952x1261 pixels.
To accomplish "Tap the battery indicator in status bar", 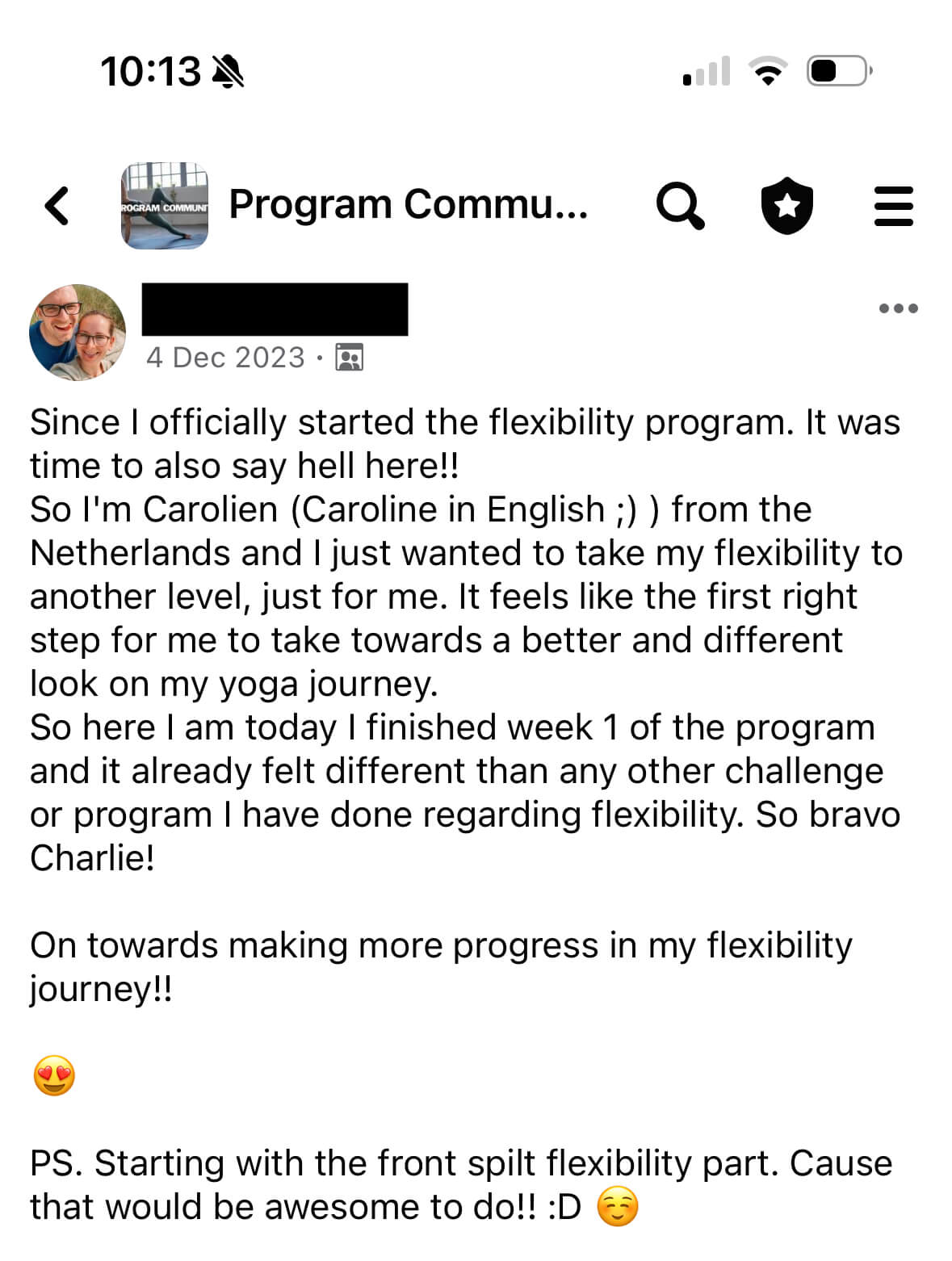I will pos(838,71).
